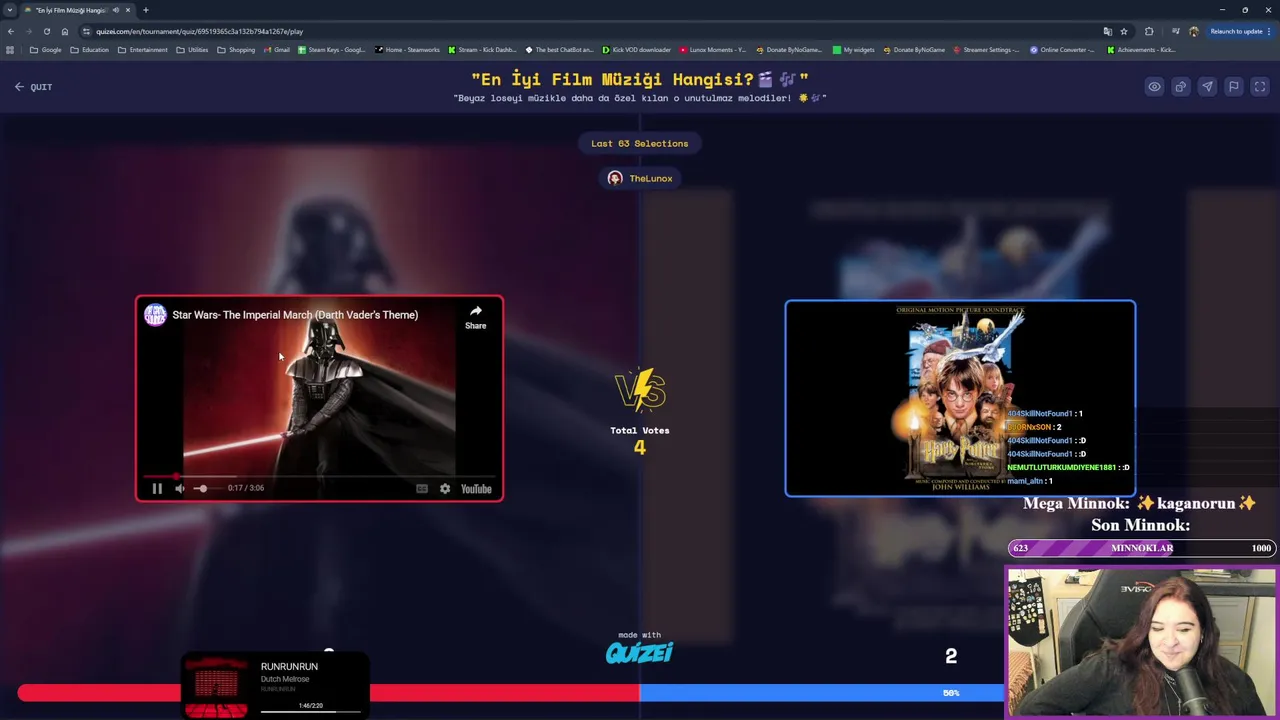Viewport: 1280px width, 720px height.
Task: Click the Share arrow on the video
Action: point(476,317)
